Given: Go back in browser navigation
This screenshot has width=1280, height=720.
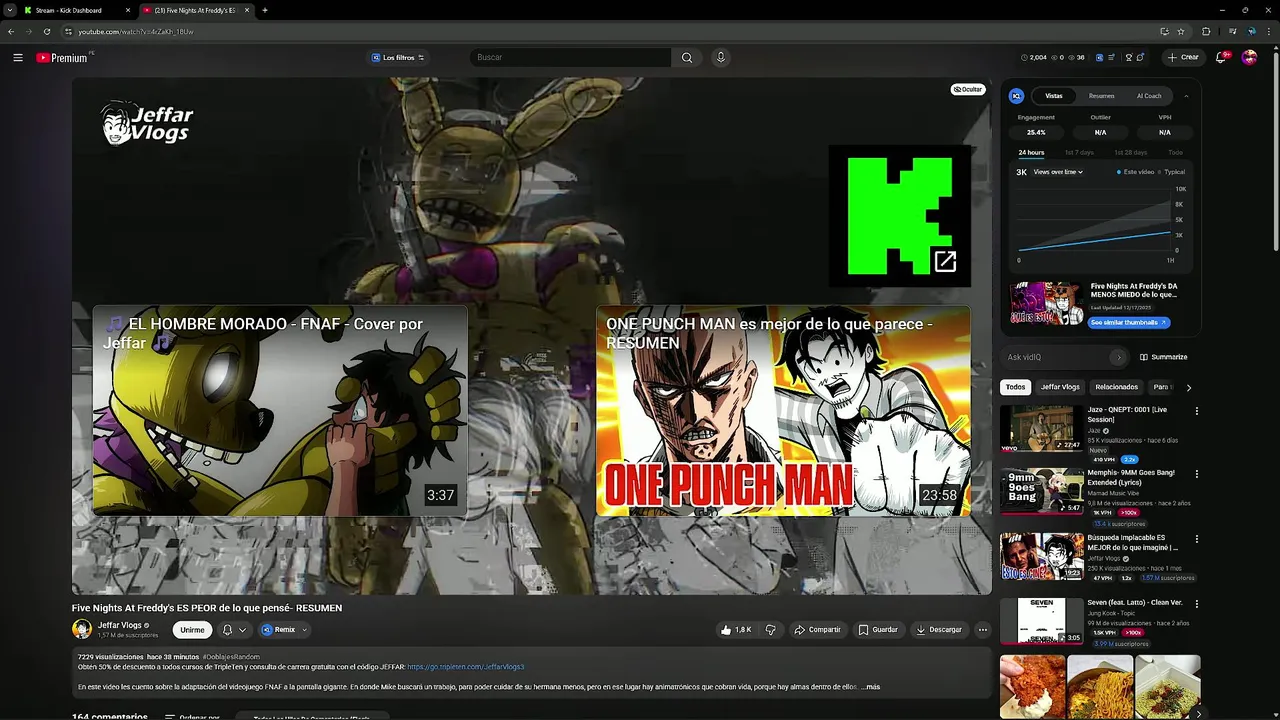Looking at the screenshot, I should [11, 31].
